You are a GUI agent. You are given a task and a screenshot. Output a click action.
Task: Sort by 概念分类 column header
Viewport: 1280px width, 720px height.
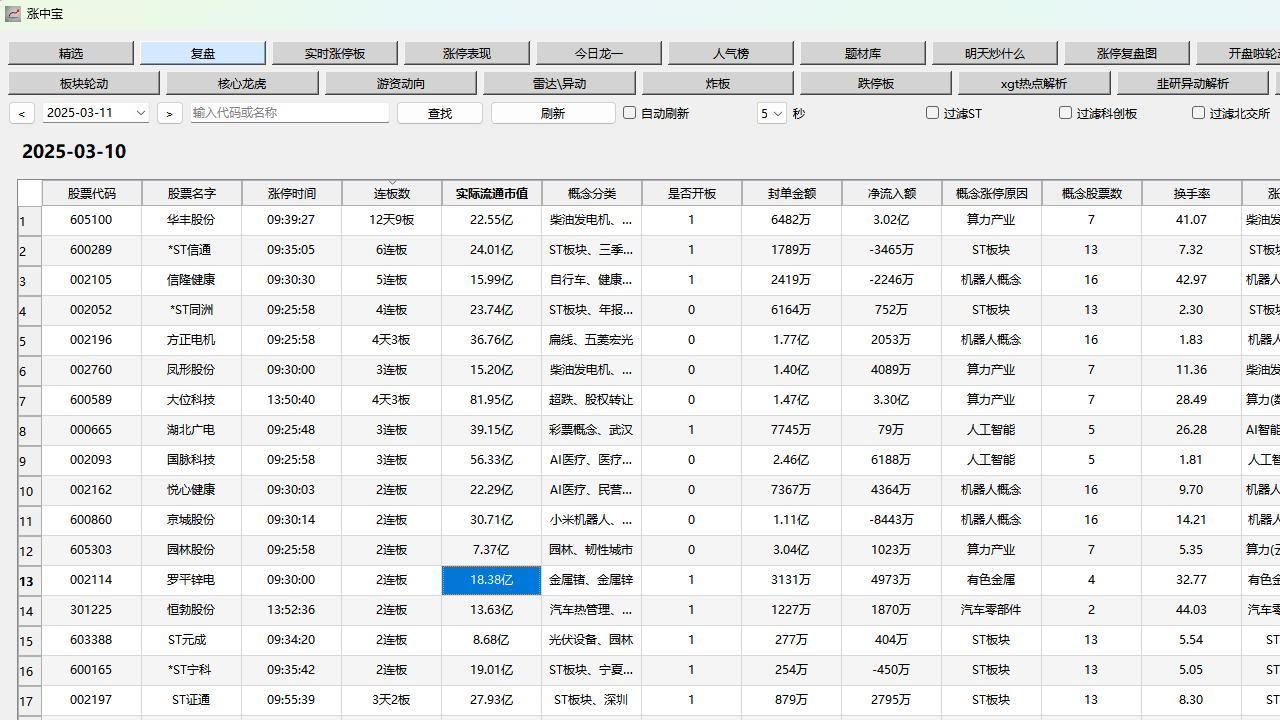coord(592,193)
